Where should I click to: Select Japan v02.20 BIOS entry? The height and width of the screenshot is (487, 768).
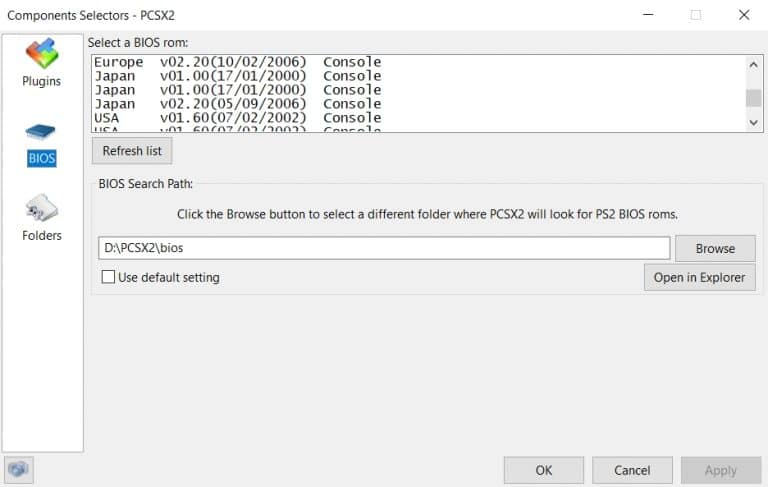click(238, 104)
